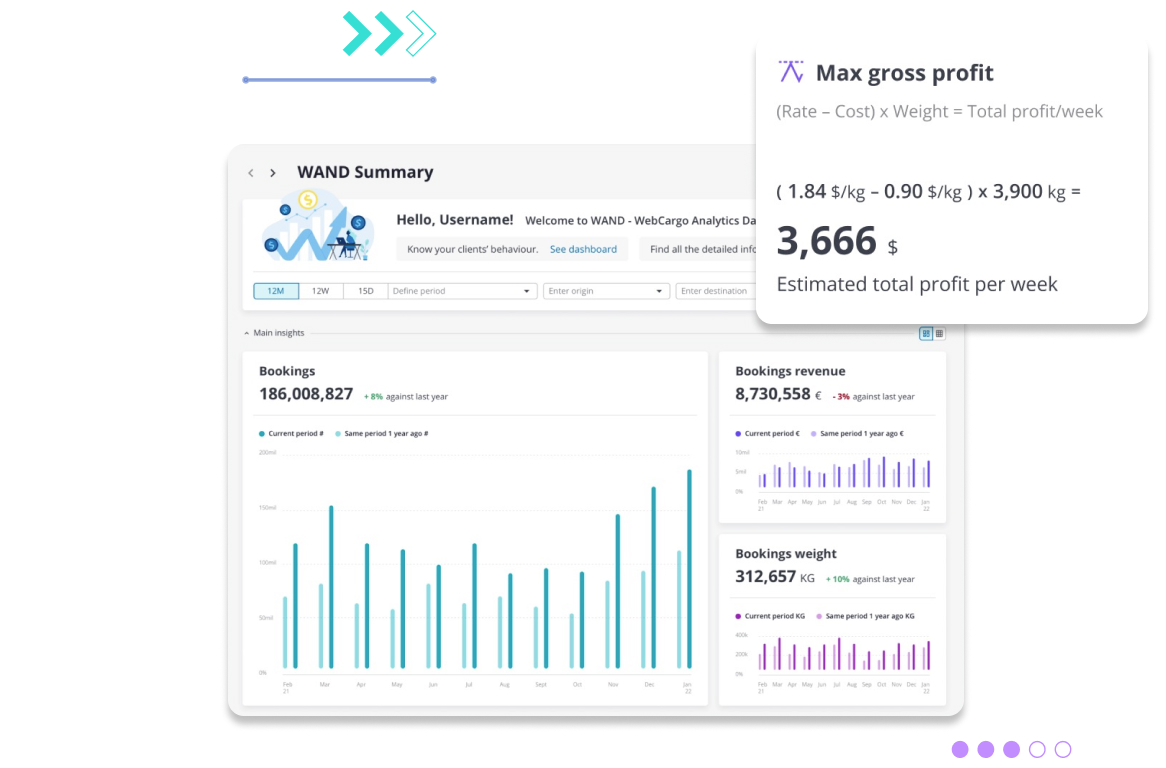This screenshot has height=768, width=1166.
Task: Click the Enter destination field
Action: 714,291
